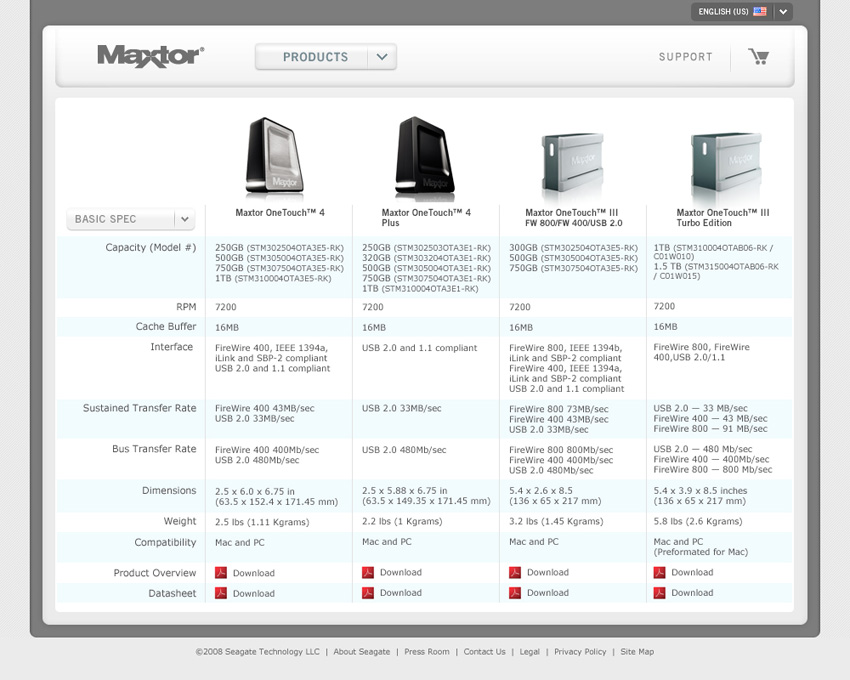The width and height of the screenshot is (850, 680).
Task: Expand the Products dropdown arrow
Action: click(382, 57)
